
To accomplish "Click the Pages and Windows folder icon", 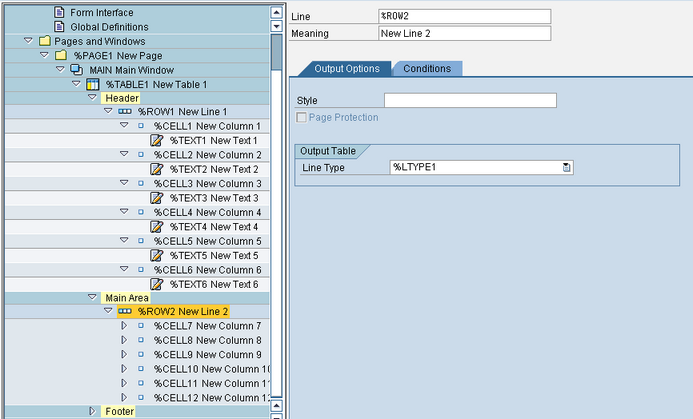I will pyautogui.click(x=44, y=41).
